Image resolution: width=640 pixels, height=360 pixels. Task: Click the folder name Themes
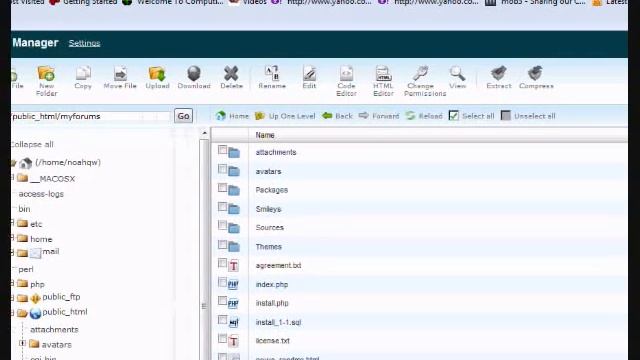pos(269,247)
